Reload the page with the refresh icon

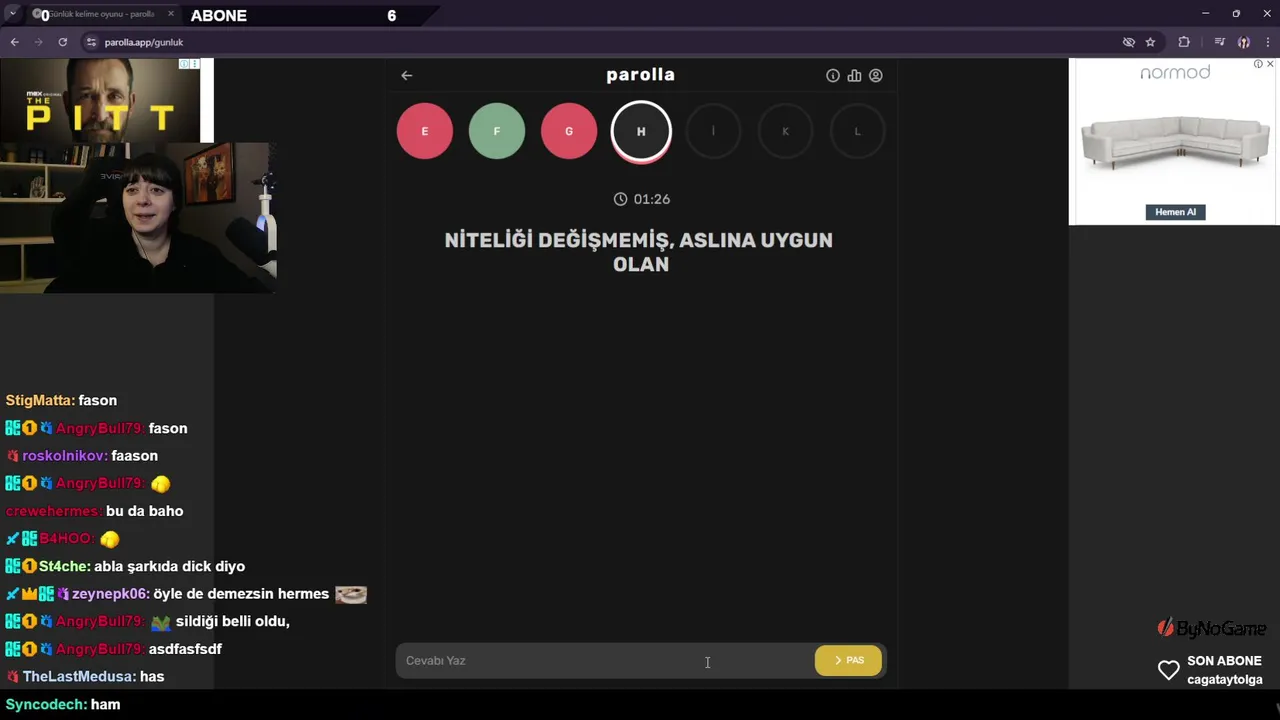(x=62, y=42)
